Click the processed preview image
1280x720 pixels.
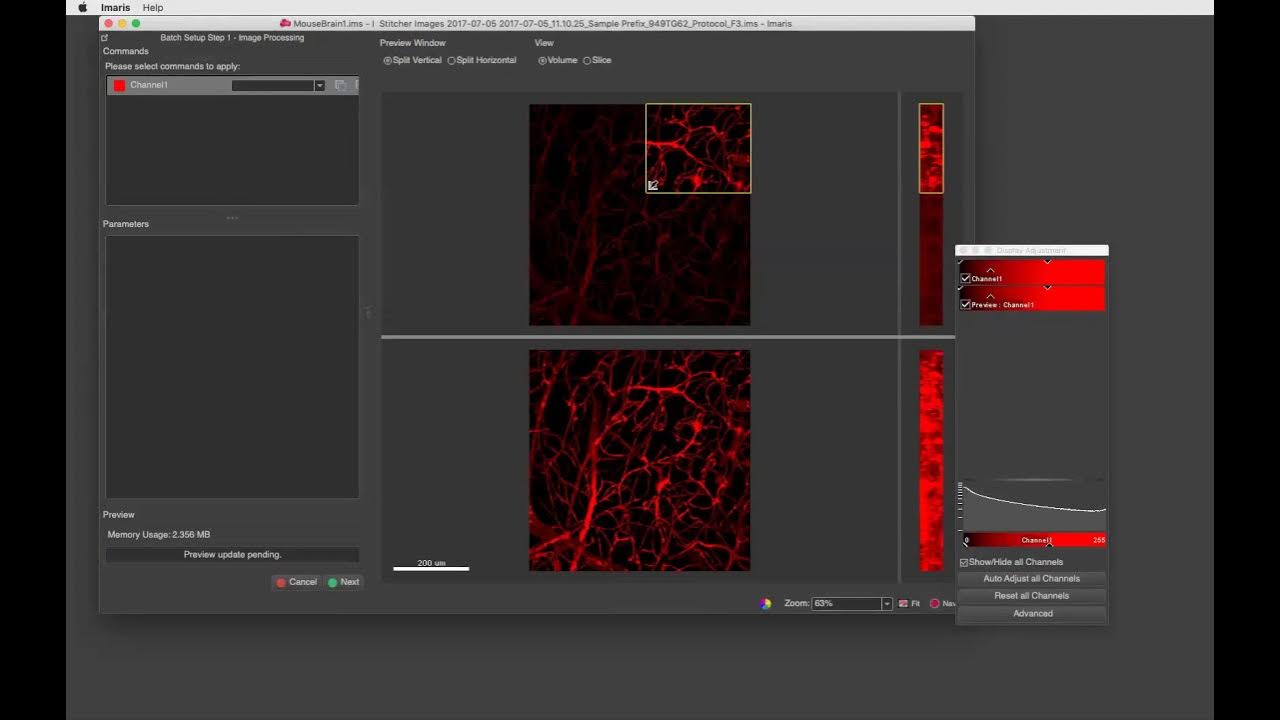[639, 460]
